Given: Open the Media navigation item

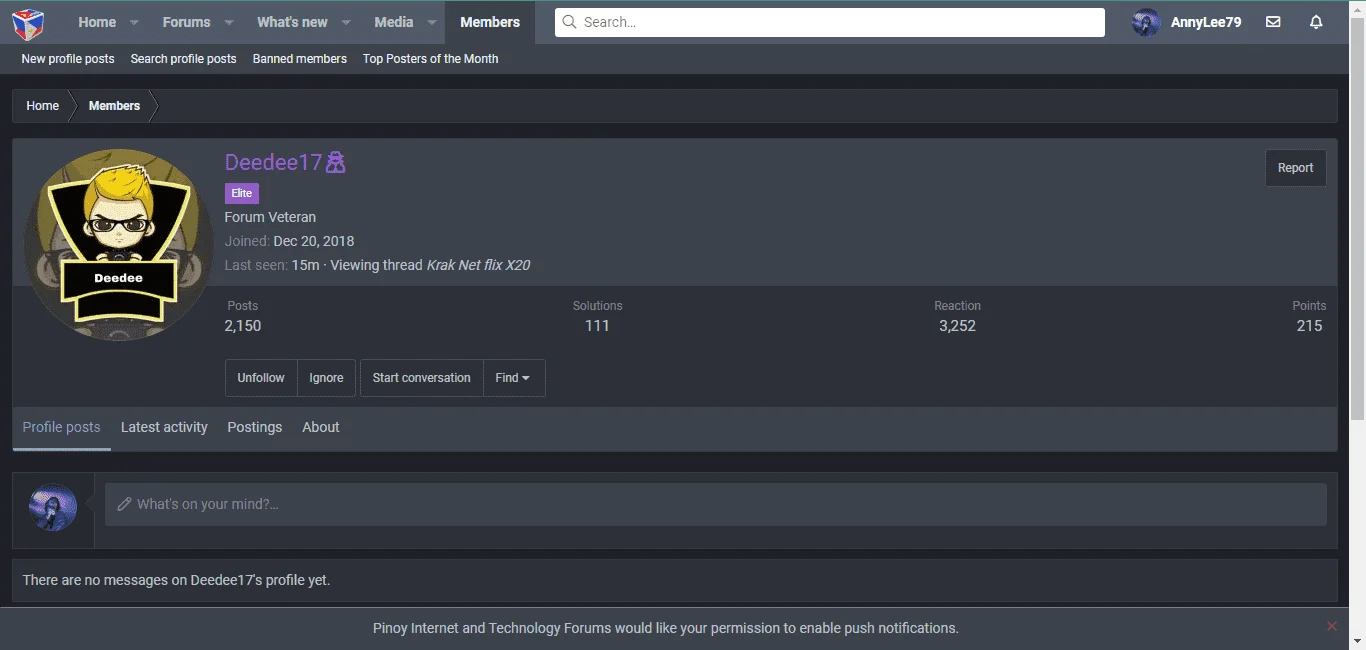Looking at the screenshot, I should (394, 22).
